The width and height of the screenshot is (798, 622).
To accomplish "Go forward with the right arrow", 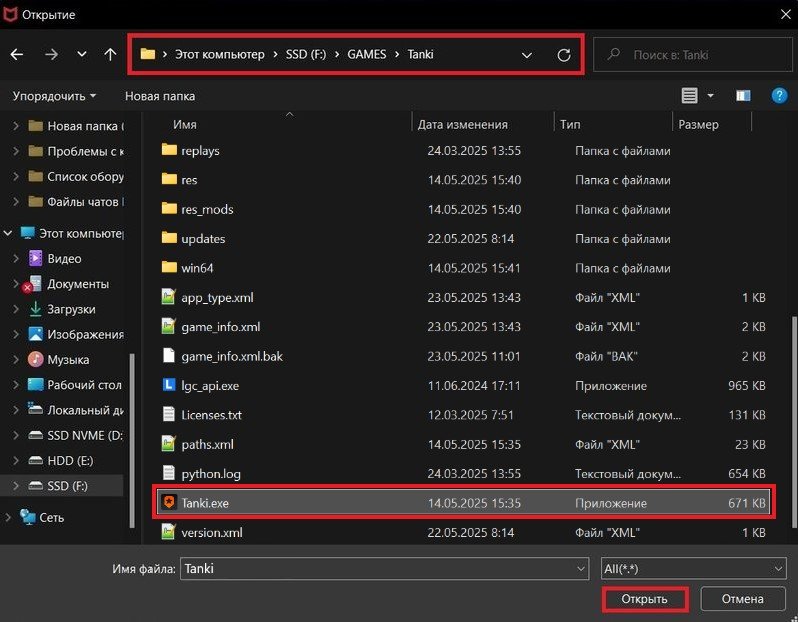I will tap(51, 54).
